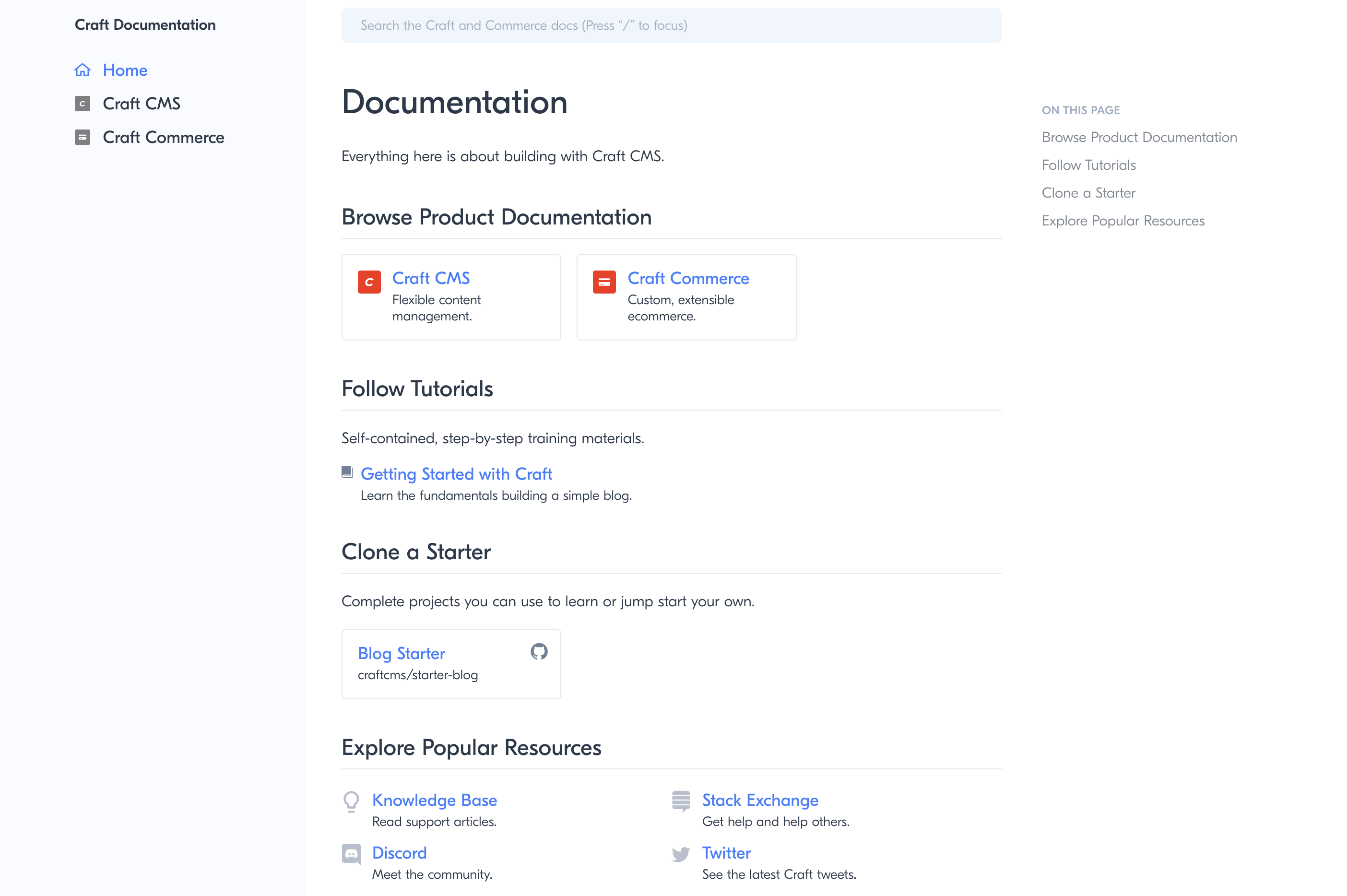Click the gray Craft CMS sidebar icon
The height and width of the screenshot is (896, 1347).
click(x=83, y=104)
